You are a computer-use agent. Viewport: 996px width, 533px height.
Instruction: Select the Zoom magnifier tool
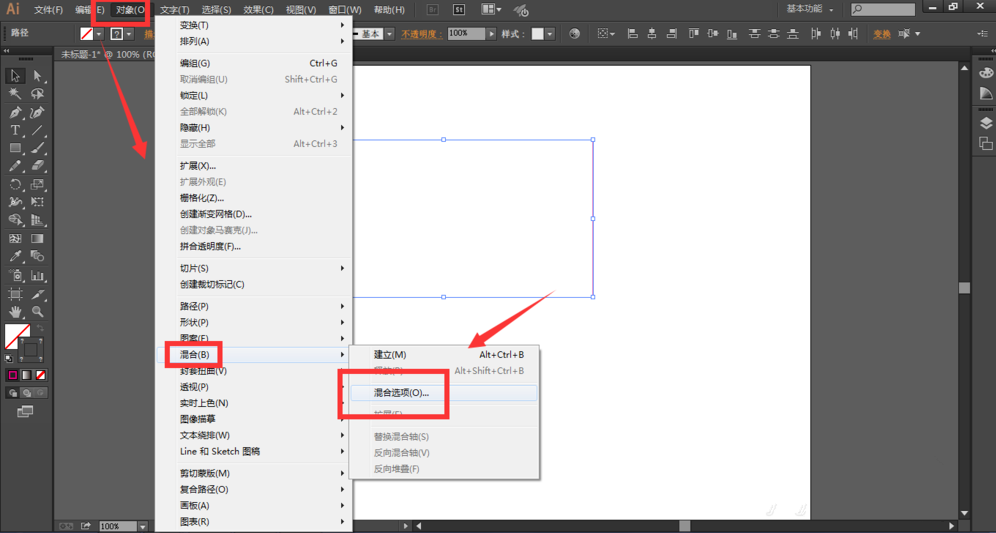[x=38, y=312]
